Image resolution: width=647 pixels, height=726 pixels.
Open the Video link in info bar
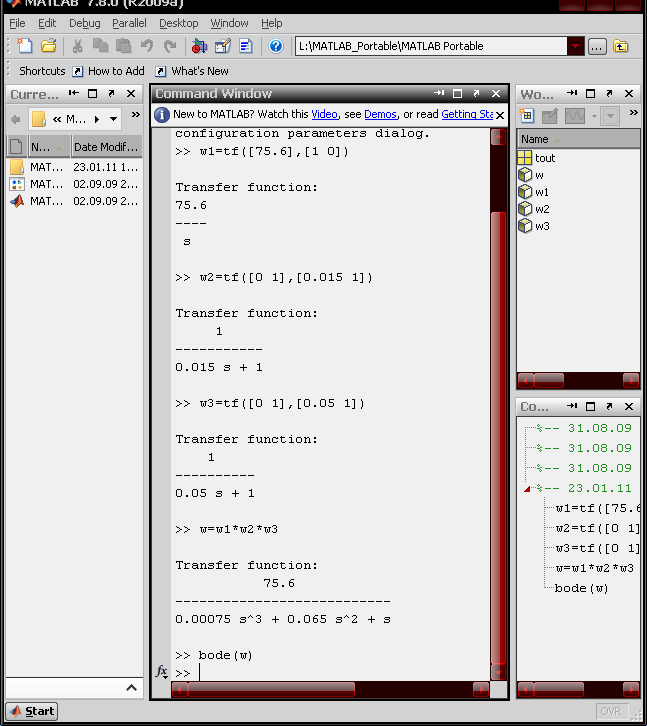[324, 114]
